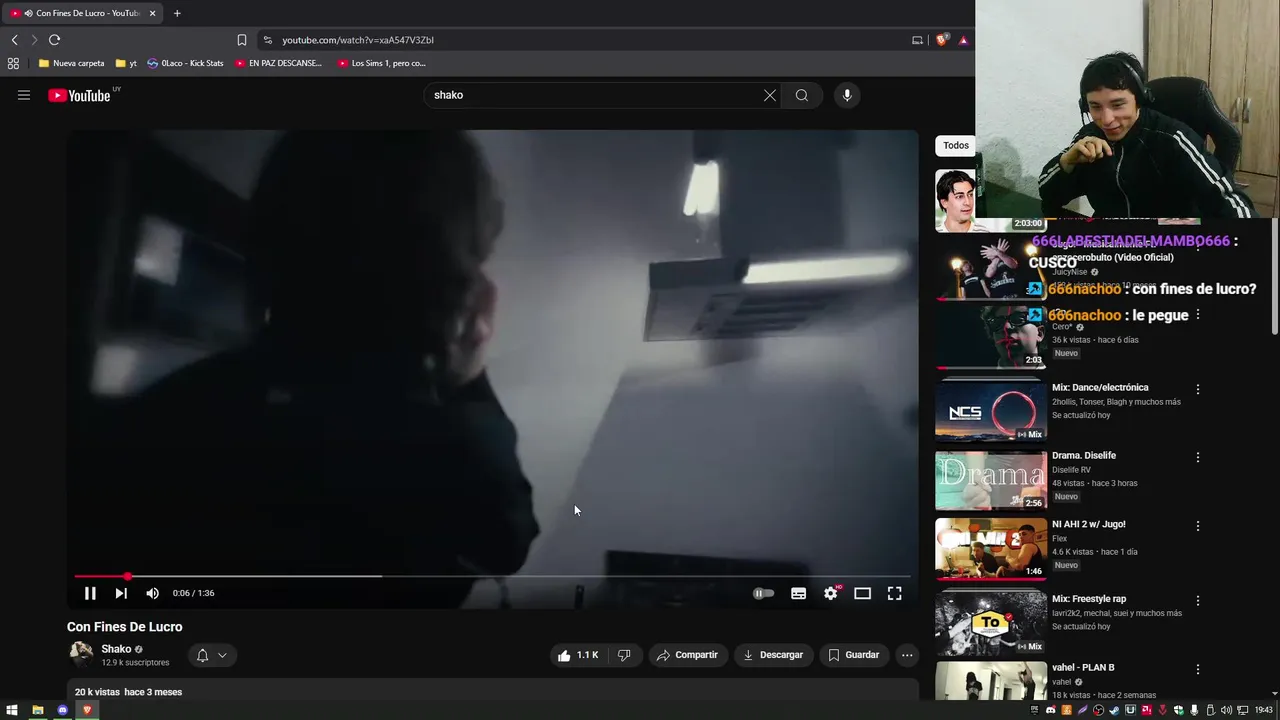This screenshot has width=1280, height=720.
Task: Open the browser apps grid icon
Action: pyautogui.click(x=13, y=63)
